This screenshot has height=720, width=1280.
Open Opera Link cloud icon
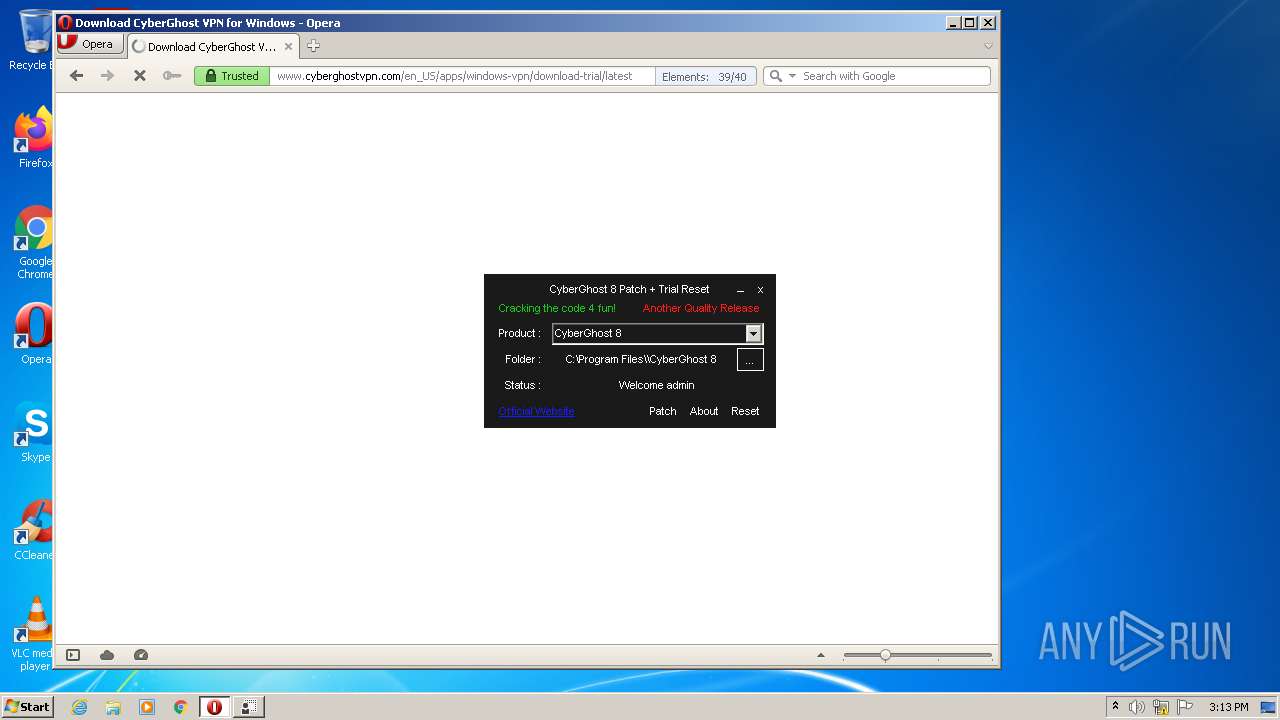click(107, 655)
